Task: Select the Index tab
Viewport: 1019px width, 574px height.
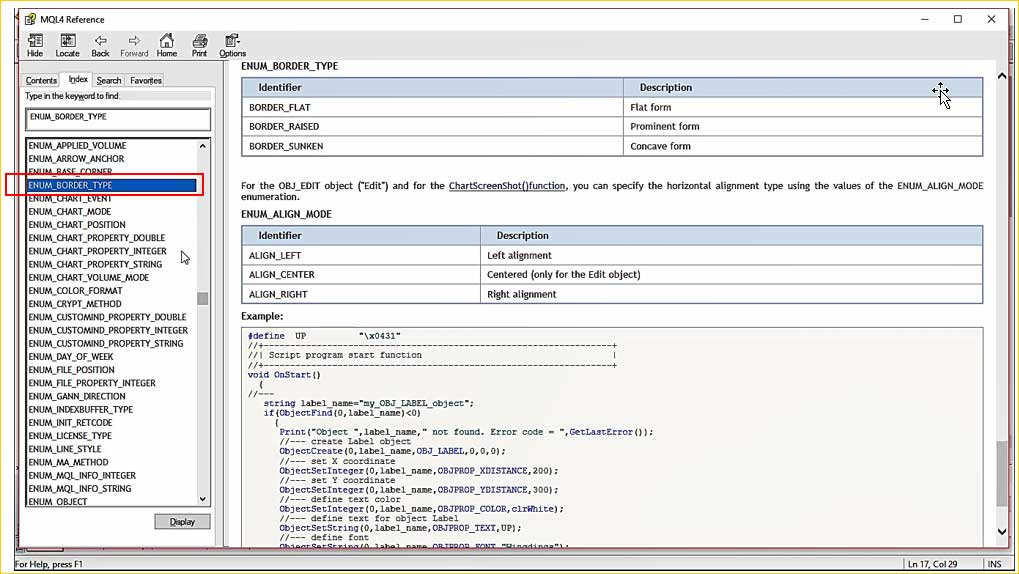Action: [78, 79]
